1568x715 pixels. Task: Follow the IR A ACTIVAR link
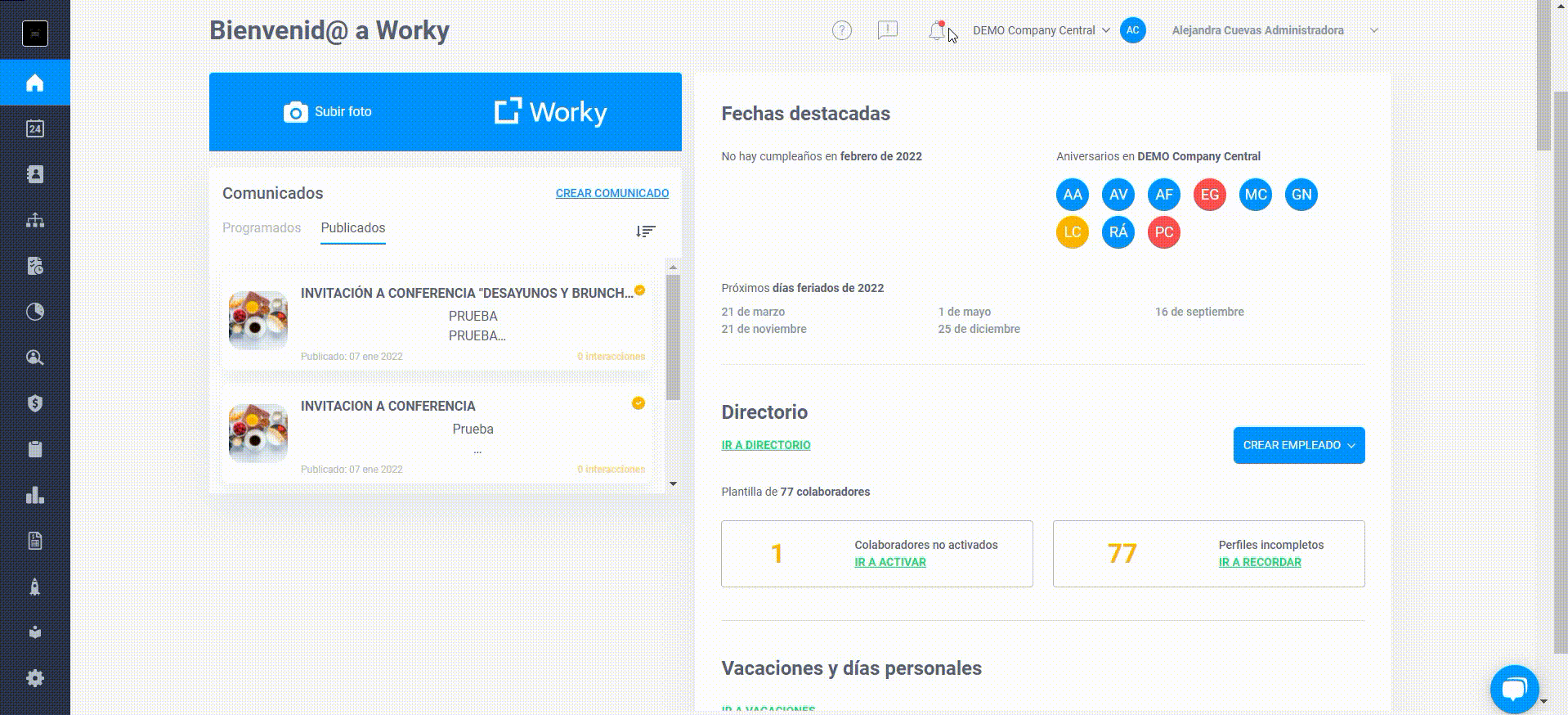[x=890, y=562]
